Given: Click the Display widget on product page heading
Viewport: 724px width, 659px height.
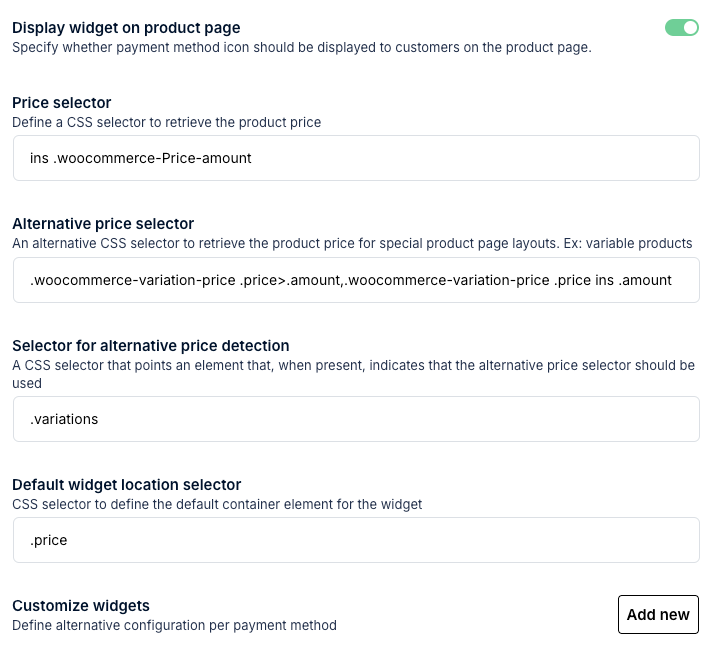Looking at the screenshot, I should pos(126,28).
